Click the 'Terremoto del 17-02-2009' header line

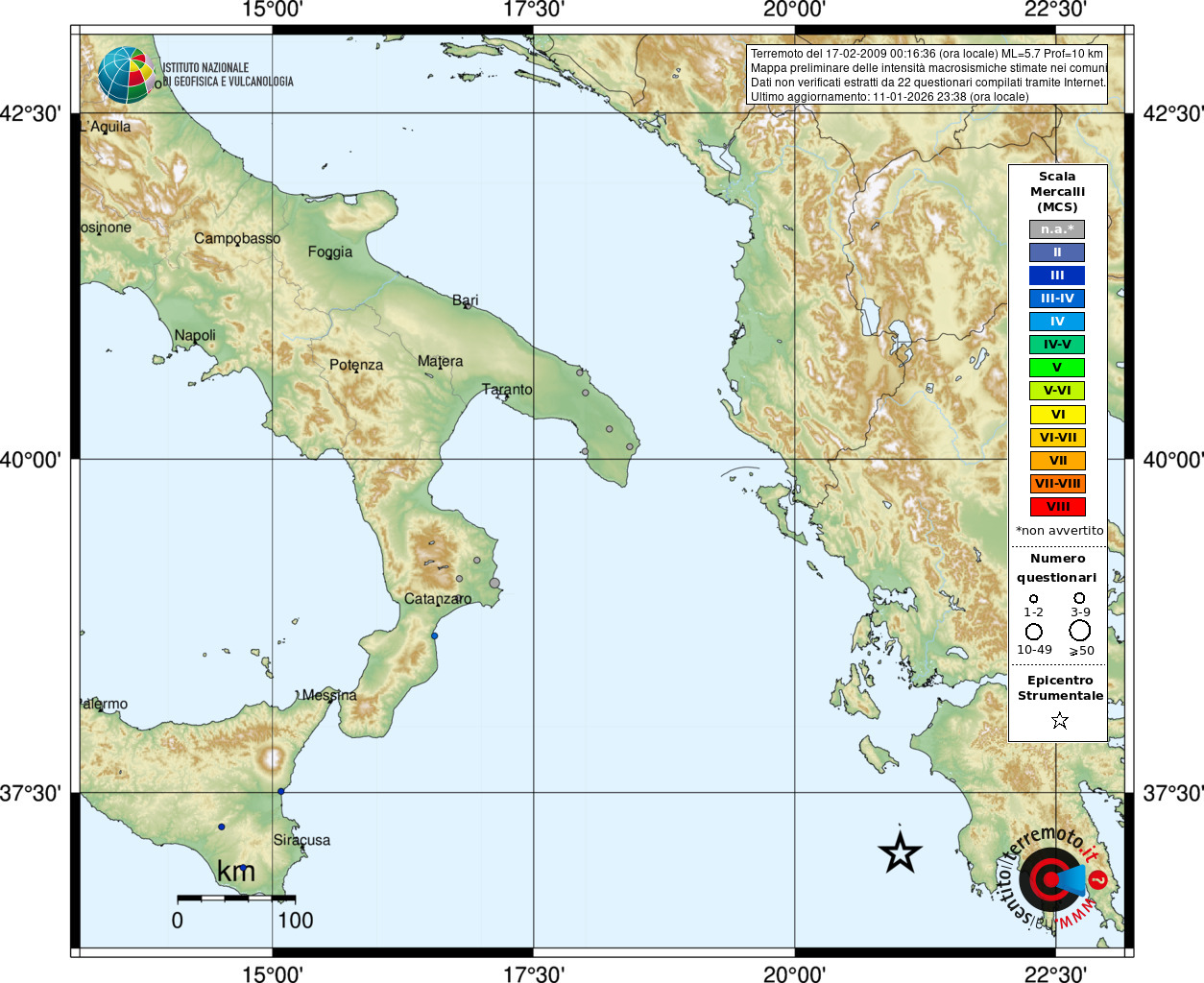click(927, 54)
